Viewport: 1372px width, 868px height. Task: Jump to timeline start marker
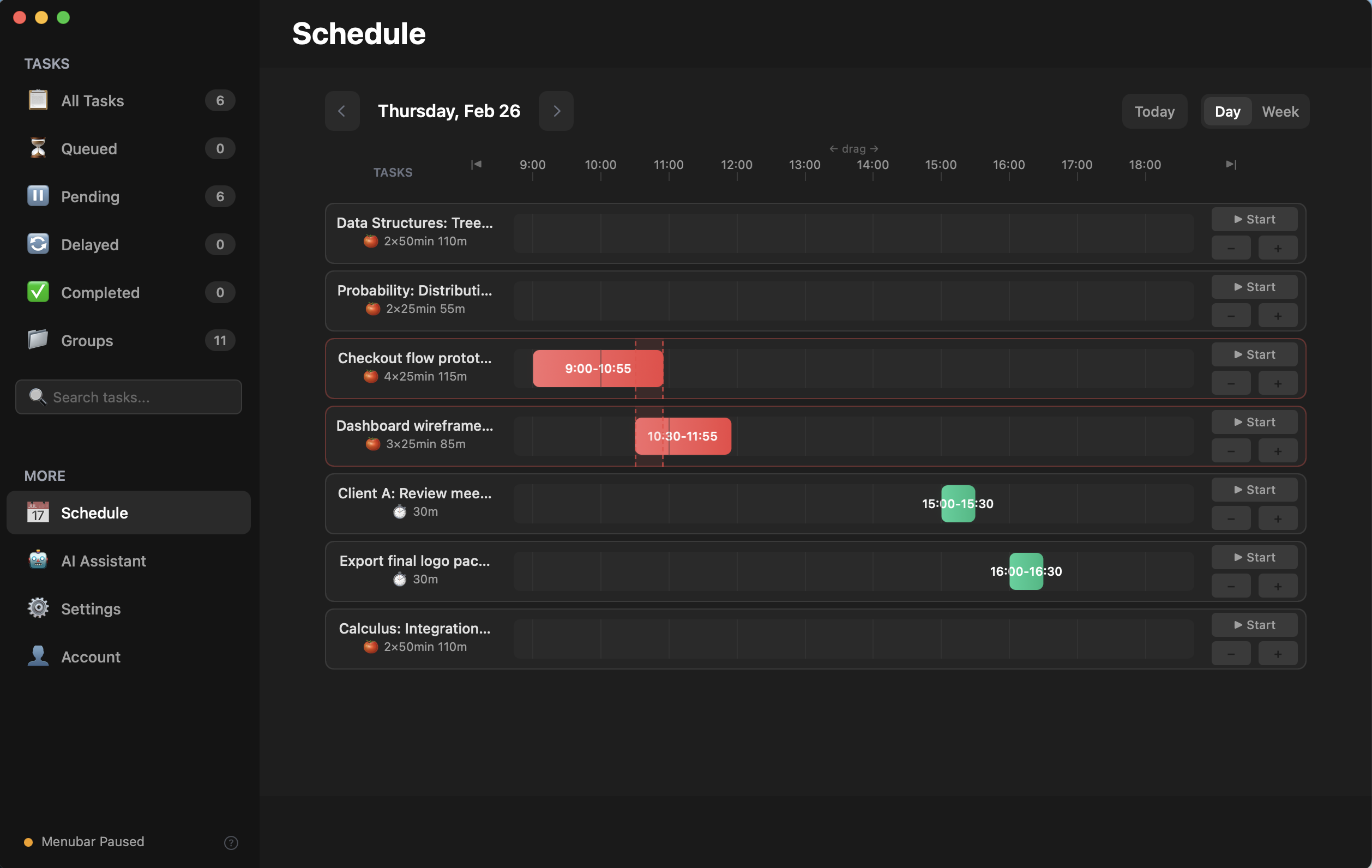(476, 165)
